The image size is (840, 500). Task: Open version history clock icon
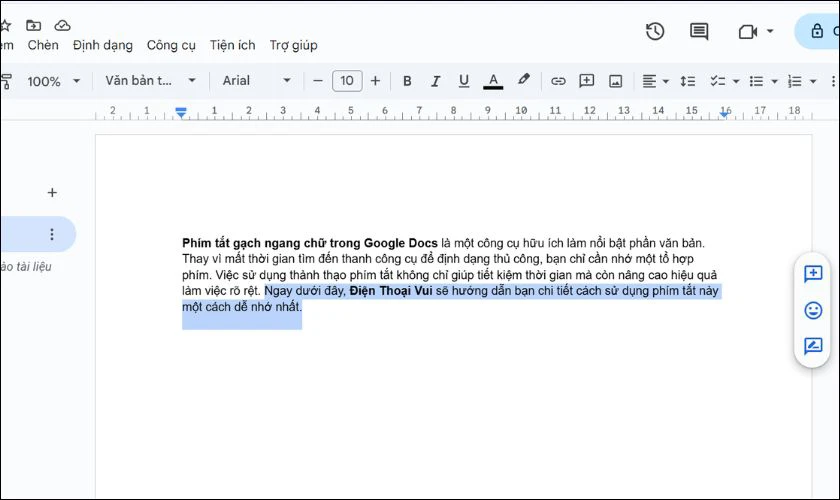pos(655,32)
